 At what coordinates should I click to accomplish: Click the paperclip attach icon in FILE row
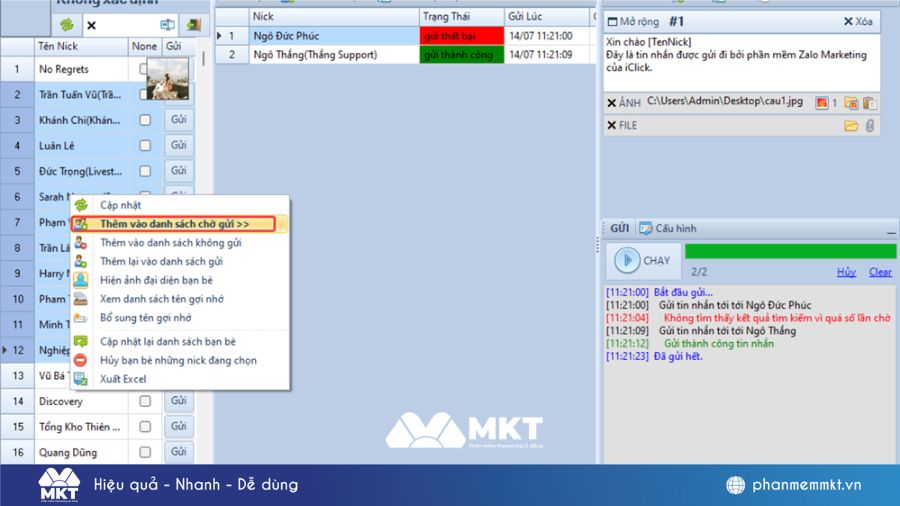[870, 126]
